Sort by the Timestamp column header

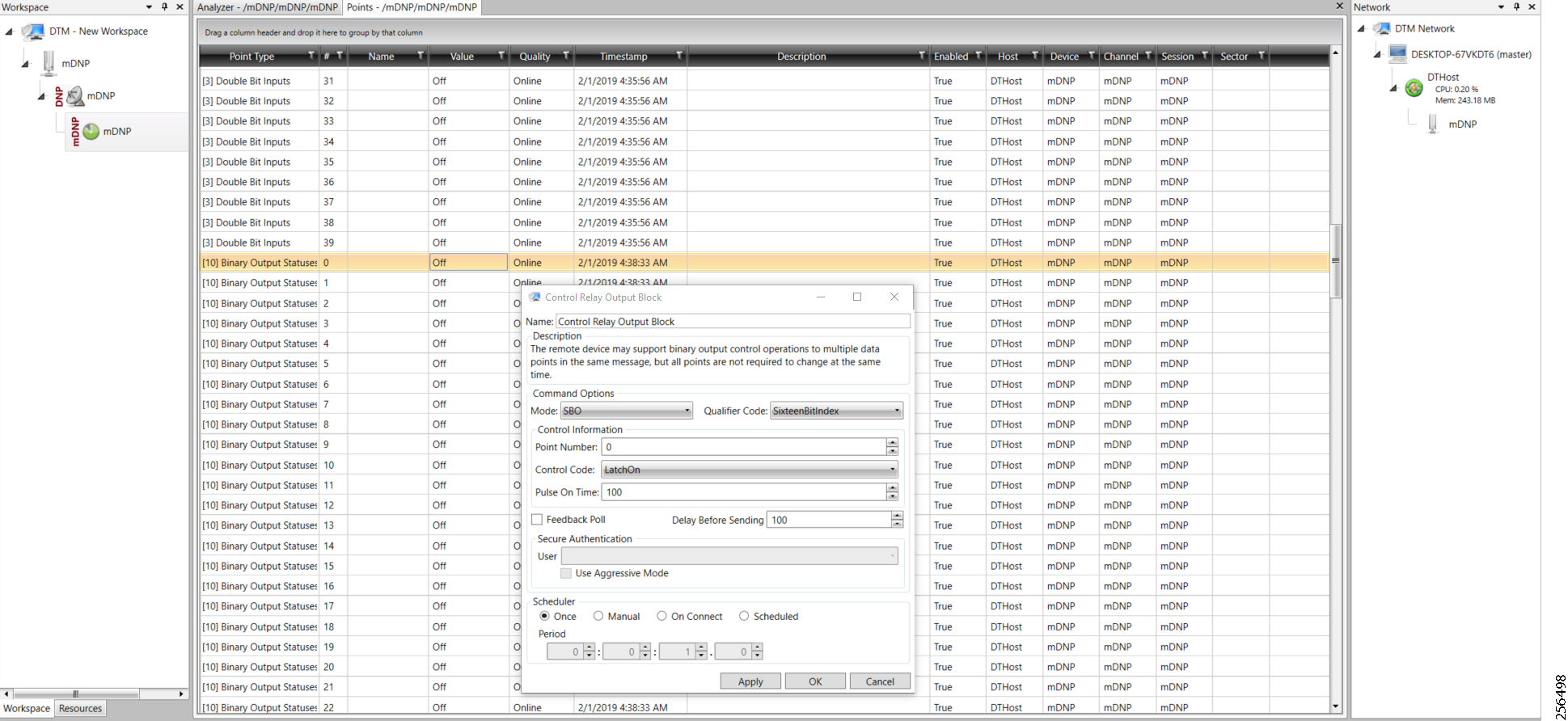point(623,57)
